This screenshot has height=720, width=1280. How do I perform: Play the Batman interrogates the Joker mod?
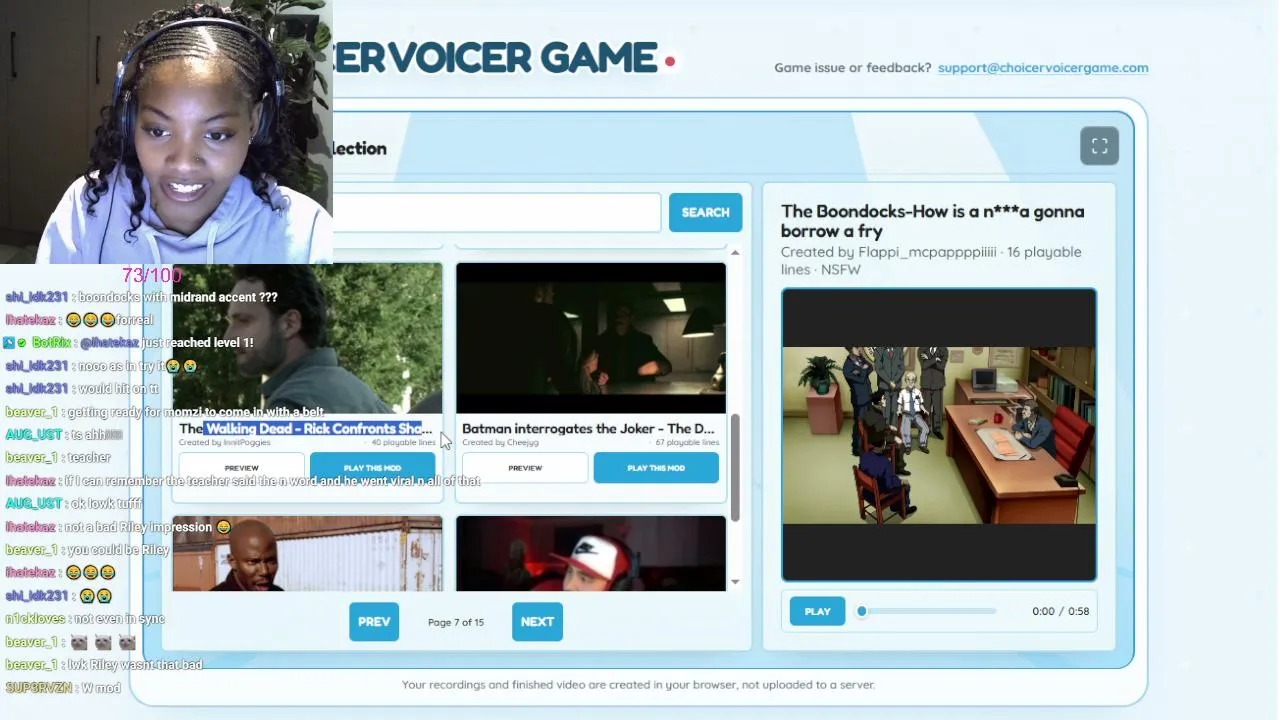(x=656, y=468)
